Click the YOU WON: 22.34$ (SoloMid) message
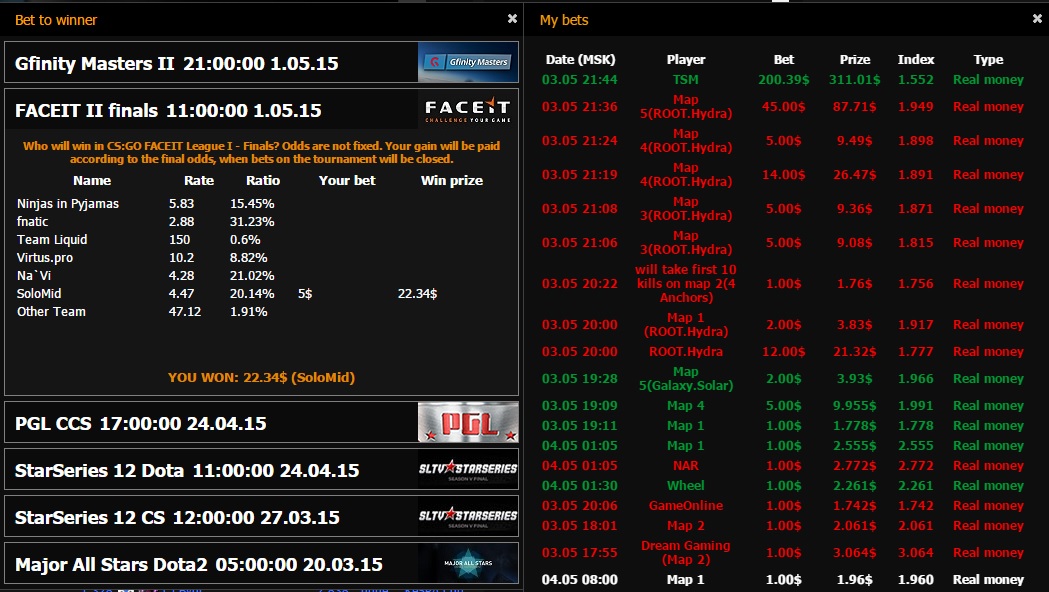1049x592 pixels. tap(262, 377)
